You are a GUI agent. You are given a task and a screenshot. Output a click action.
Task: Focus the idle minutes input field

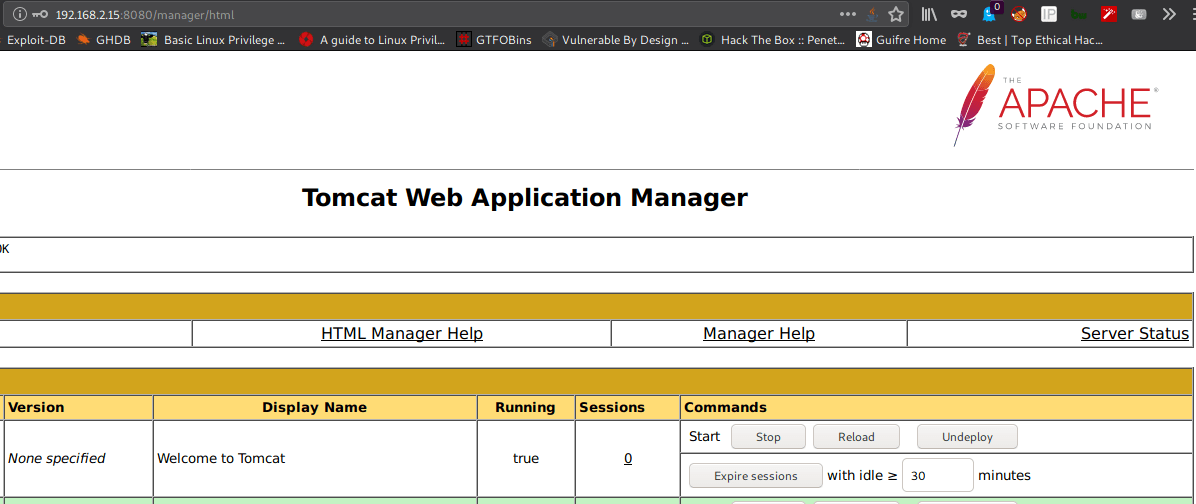tap(937, 475)
